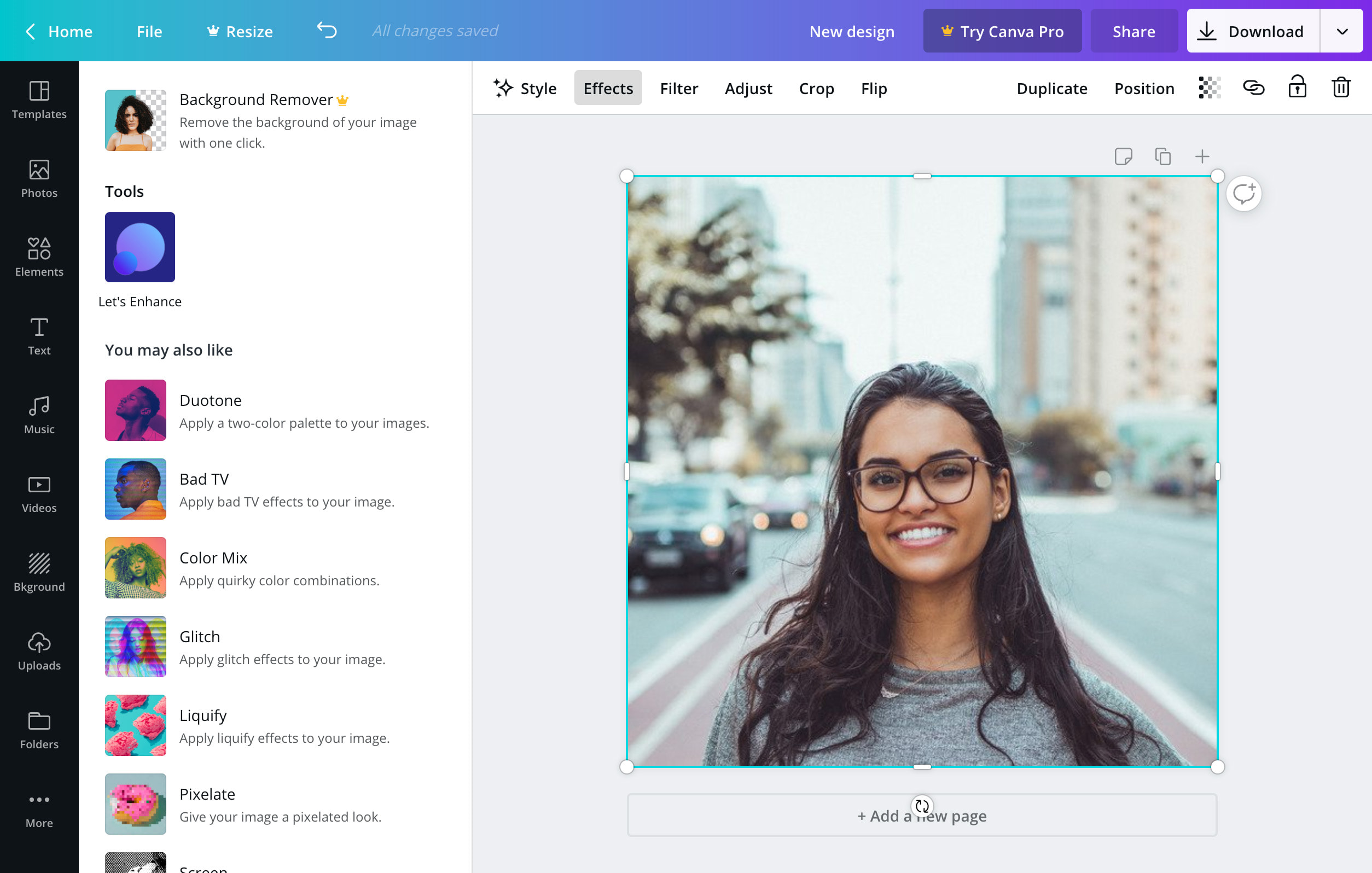The width and height of the screenshot is (1372, 873).
Task: Open the Photos panel
Action: click(39, 178)
